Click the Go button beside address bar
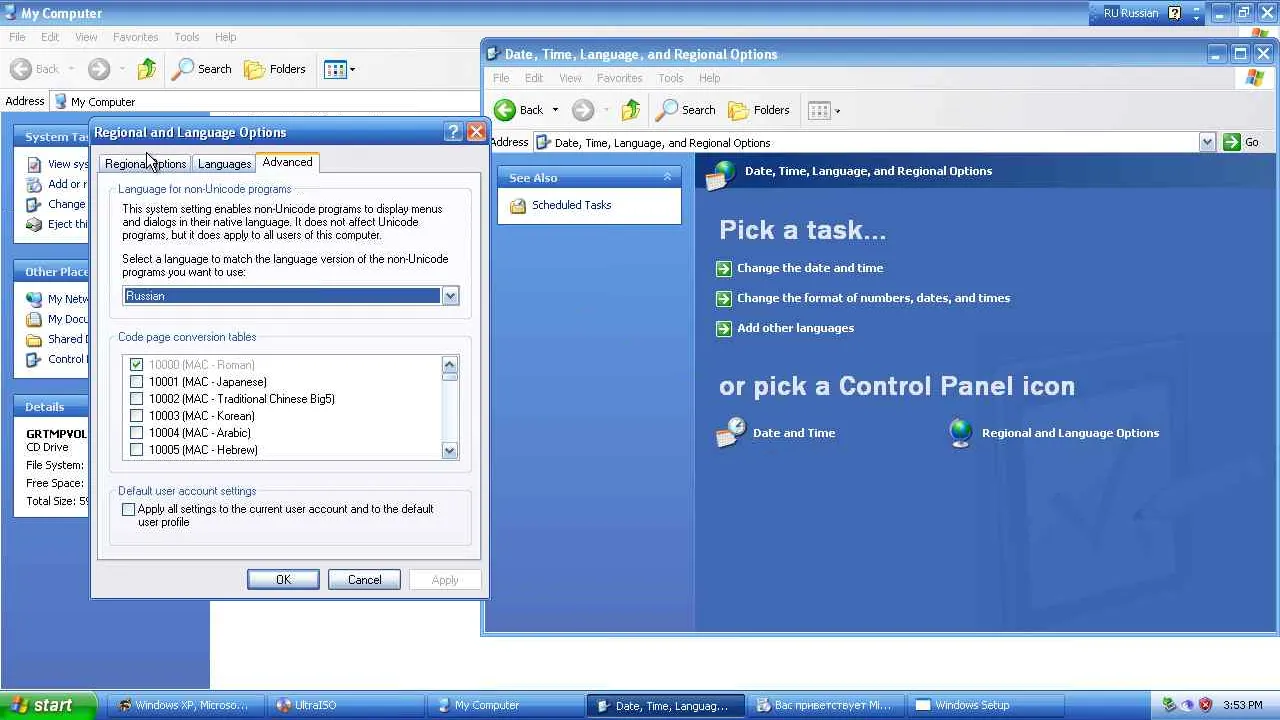1280x720 pixels. (x=1241, y=142)
